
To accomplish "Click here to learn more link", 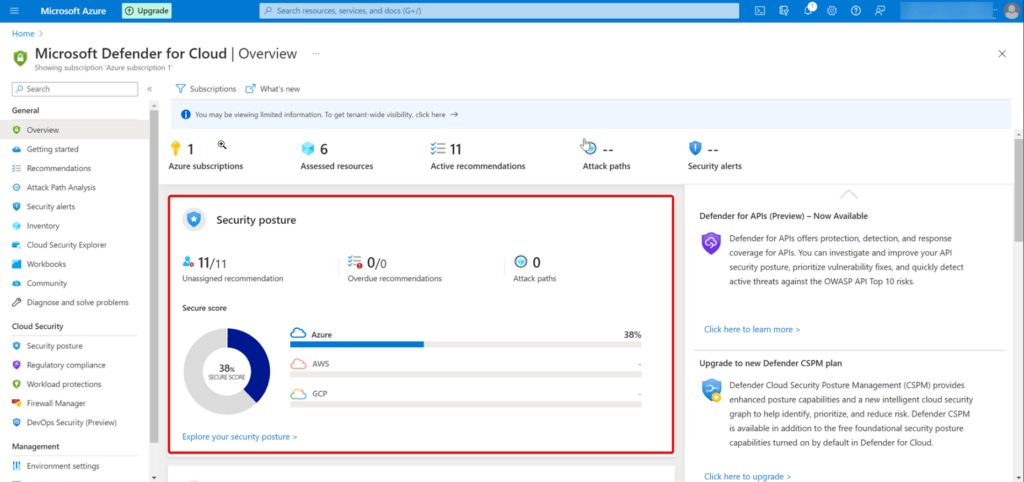I will [x=752, y=329].
